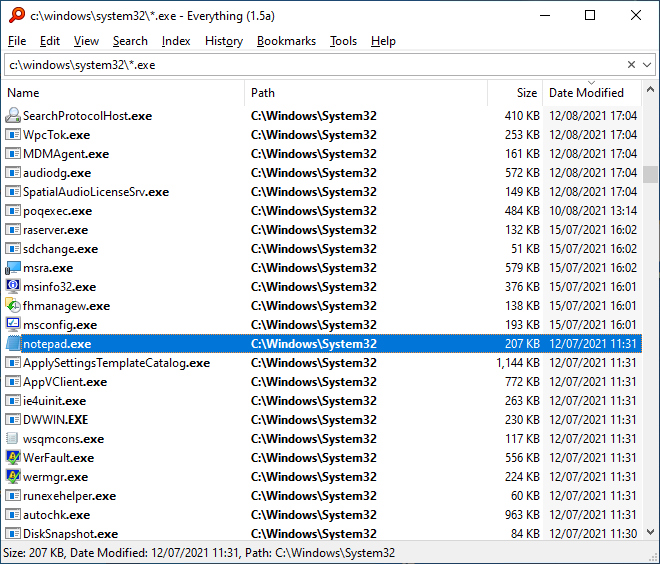Image resolution: width=660 pixels, height=564 pixels.
Task: Click the wermgr.exe icon
Action: pyautogui.click(x=13, y=477)
